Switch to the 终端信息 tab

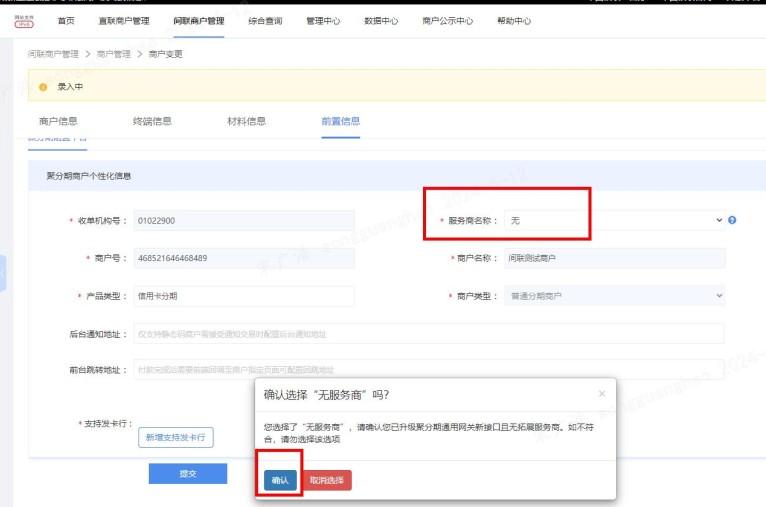pos(152,121)
